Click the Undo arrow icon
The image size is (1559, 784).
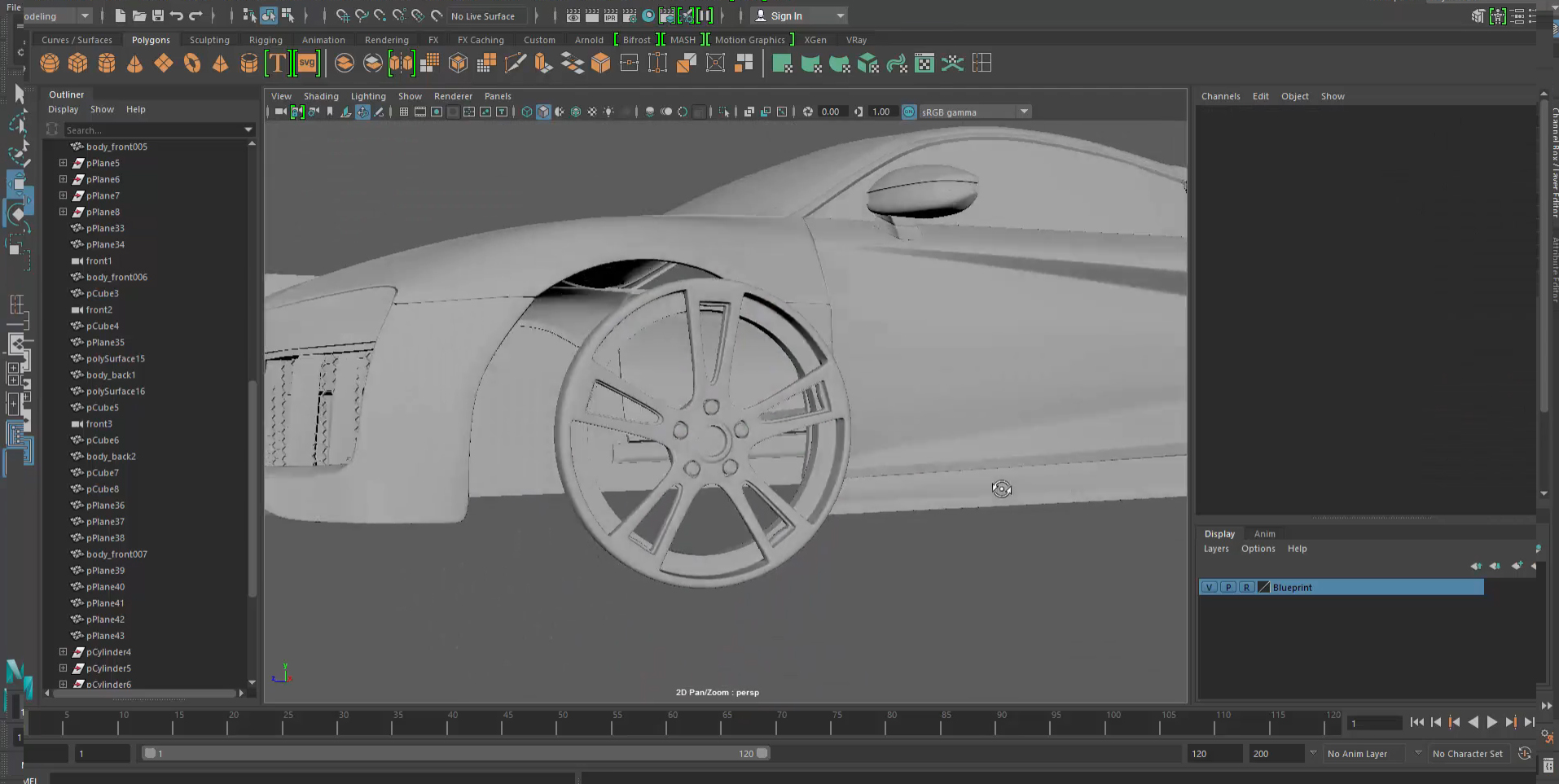(177, 15)
